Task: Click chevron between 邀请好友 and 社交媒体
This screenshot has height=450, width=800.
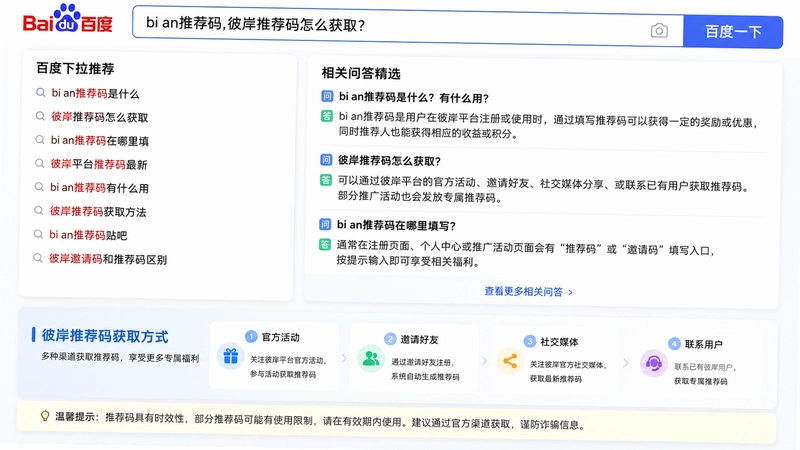Action: [x=484, y=361]
